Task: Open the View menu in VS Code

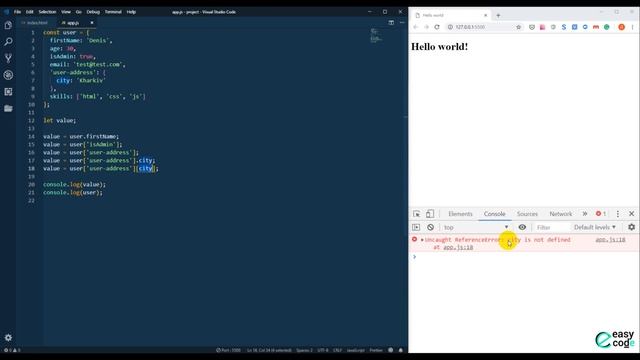Action: [x=66, y=12]
